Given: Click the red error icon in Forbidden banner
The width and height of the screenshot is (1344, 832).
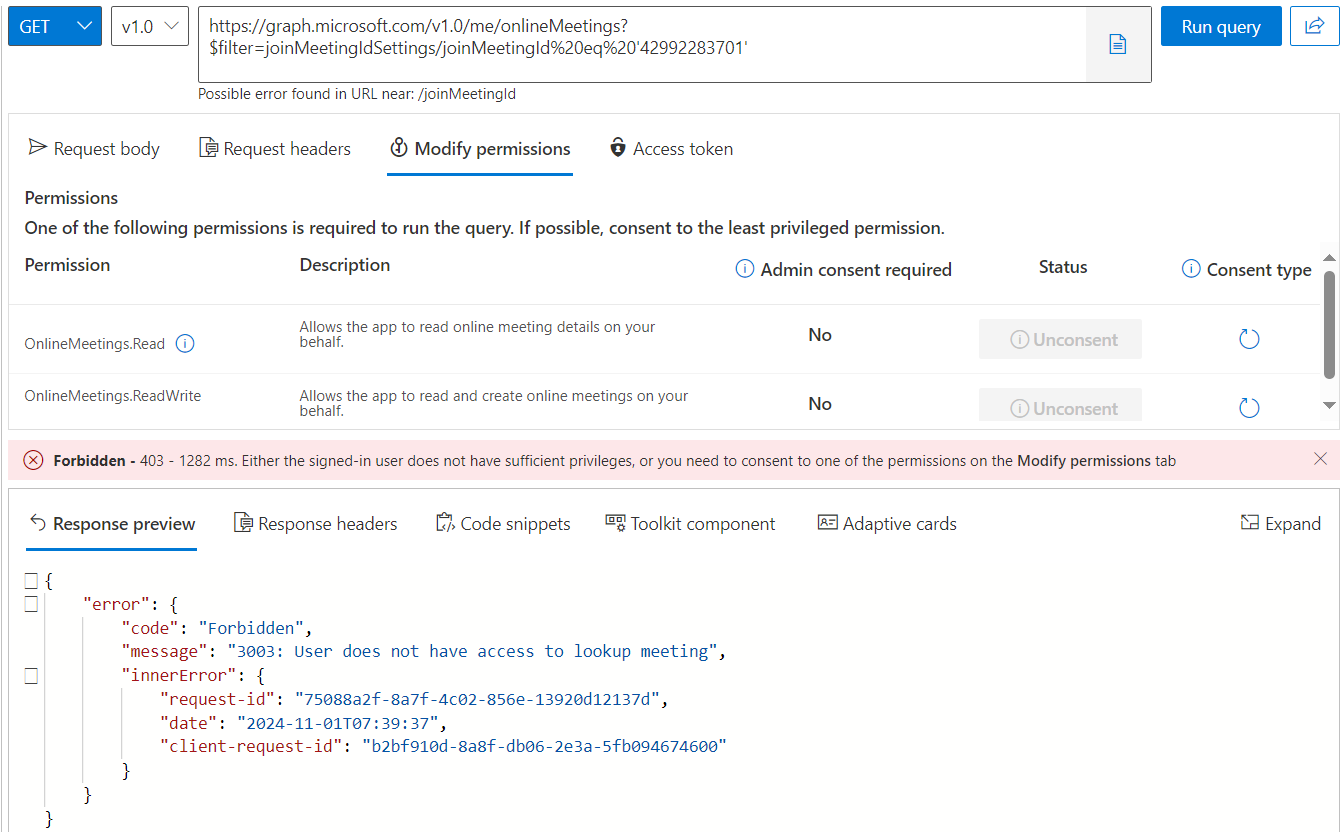Looking at the screenshot, I should [x=34, y=460].
